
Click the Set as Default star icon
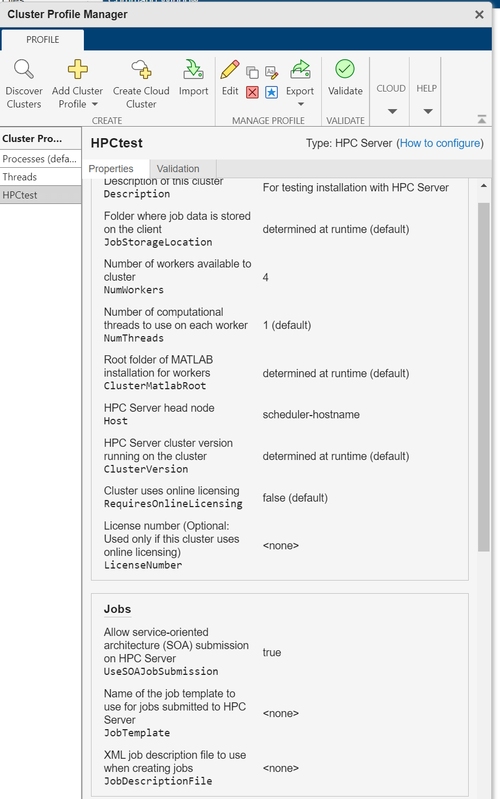272,92
